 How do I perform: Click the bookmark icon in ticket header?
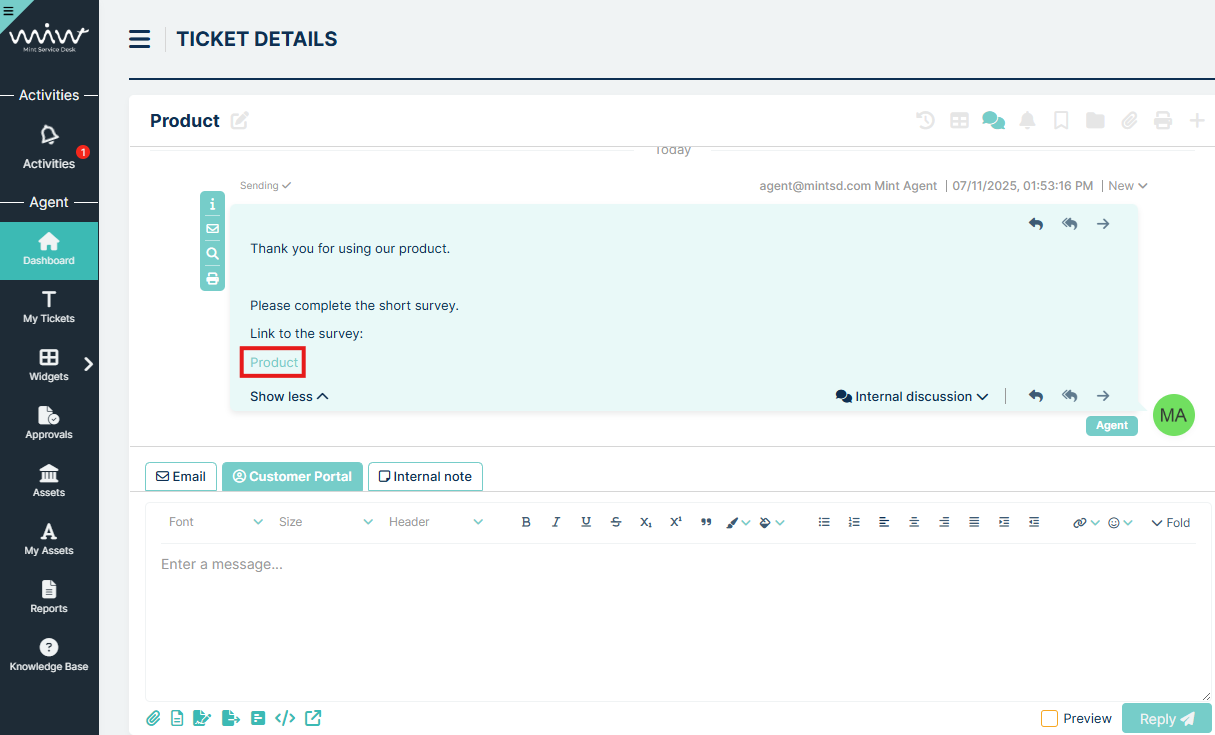tap(1061, 121)
